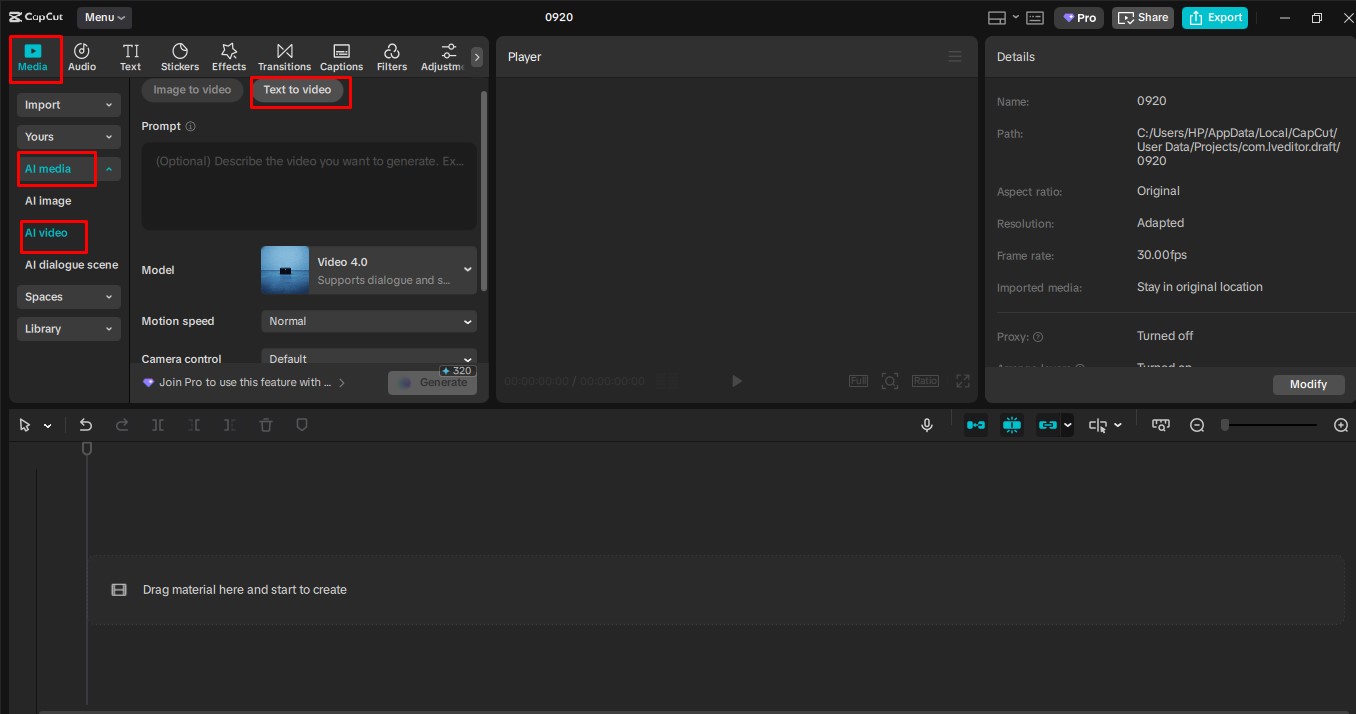Screen dimensions: 1356x714
Task: Open the Audio panel
Action: pyautogui.click(x=82, y=58)
